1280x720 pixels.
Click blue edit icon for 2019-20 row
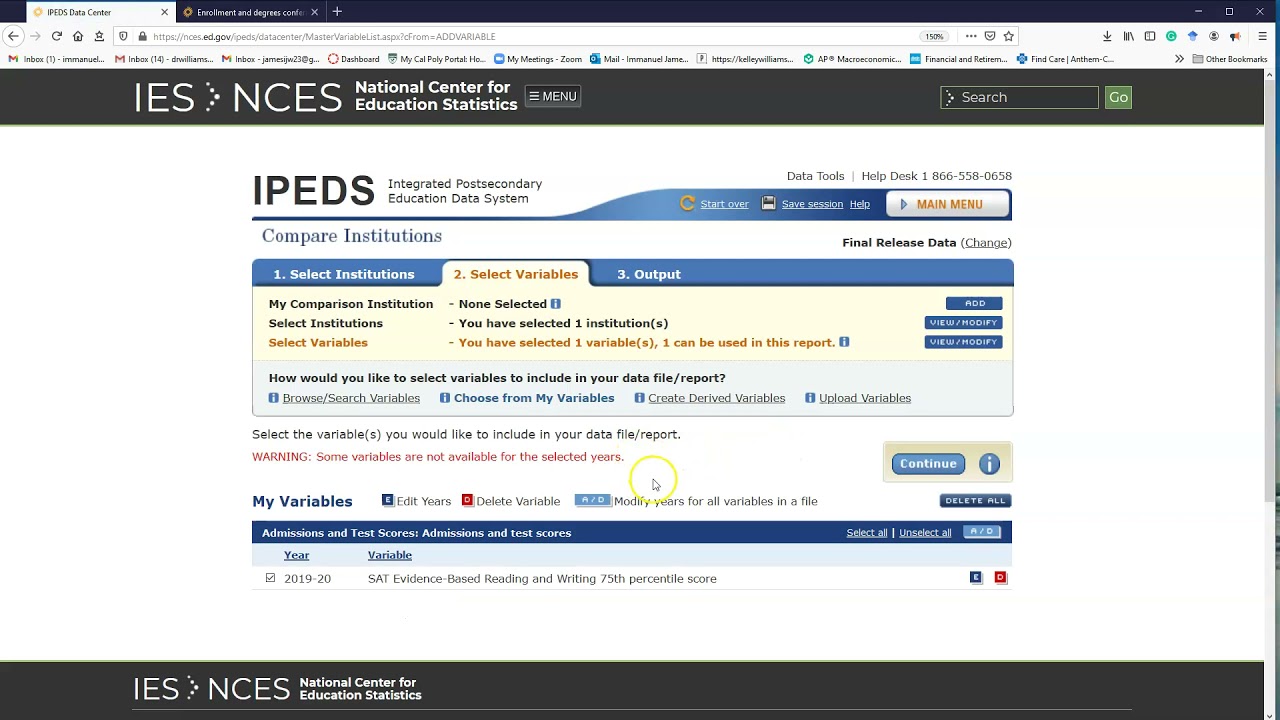point(976,578)
